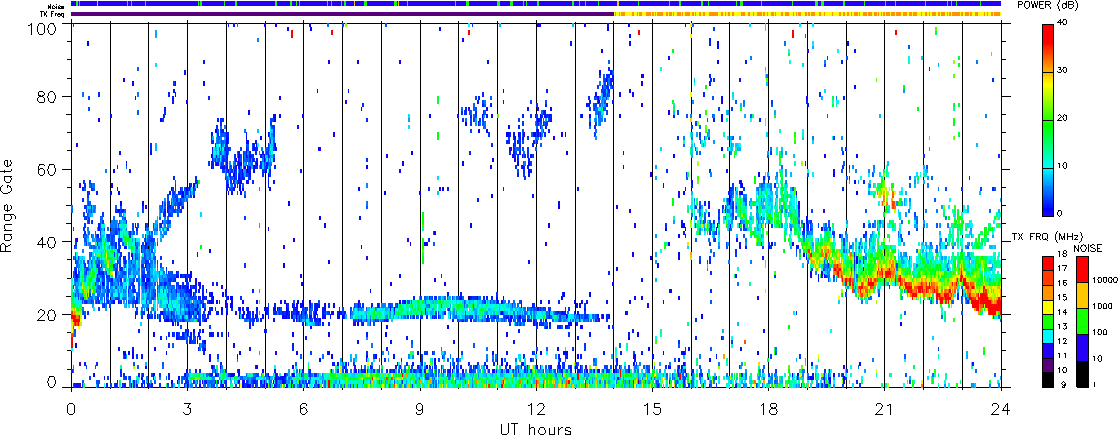Click the '16' label on TX FRQ colorbar
The width and height of the screenshot is (1118, 435).
pos(1062,283)
